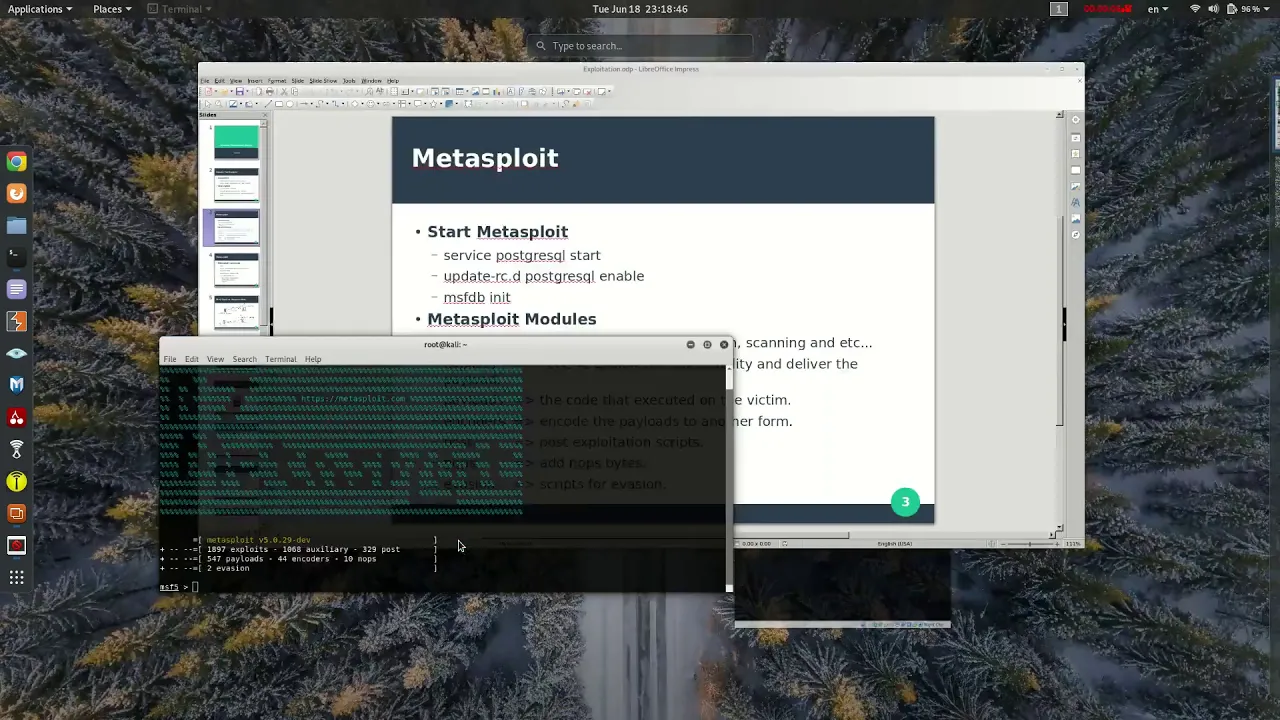Open Terminal menu in terminal menubar
This screenshot has height=720, width=1280.
click(280, 359)
